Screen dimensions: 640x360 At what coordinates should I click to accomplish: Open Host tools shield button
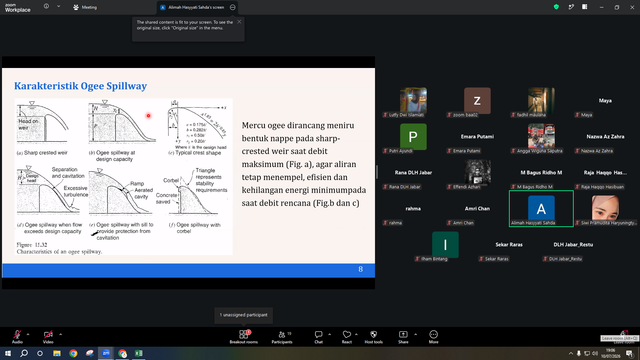point(373,337)
